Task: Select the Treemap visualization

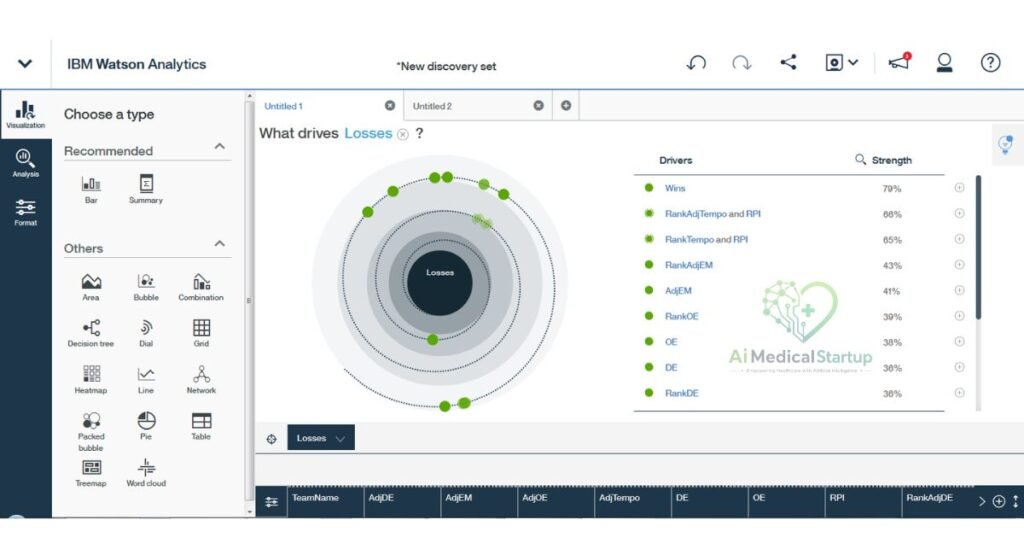Action: pos(91,473)
